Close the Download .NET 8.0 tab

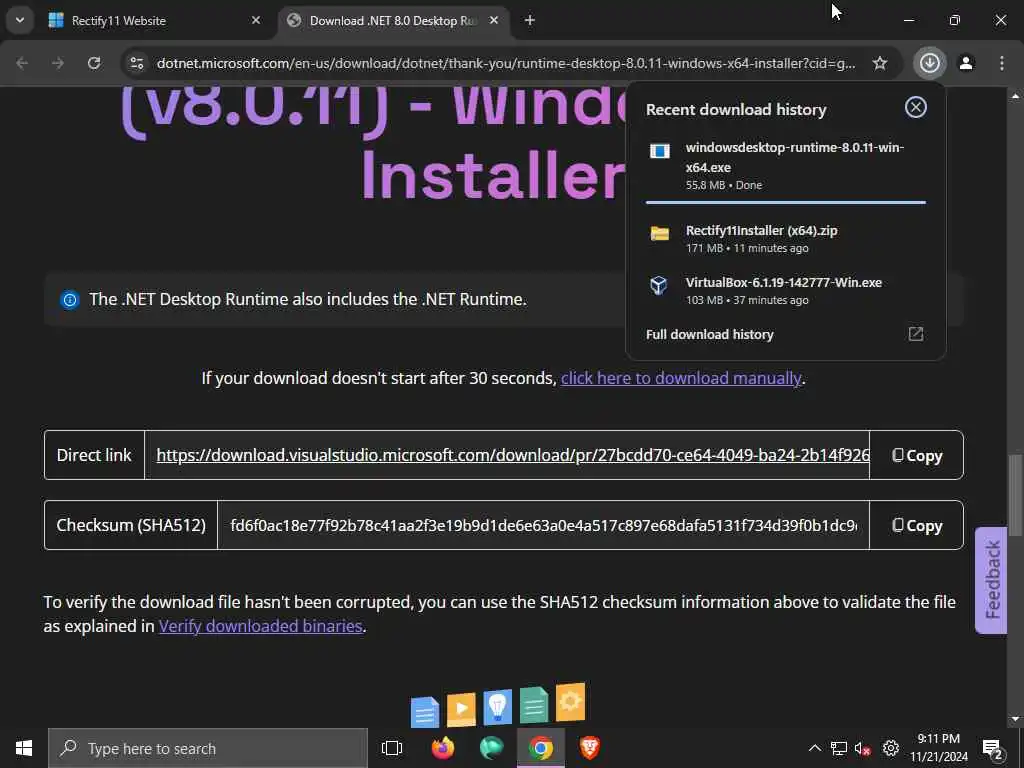(494, 20)
